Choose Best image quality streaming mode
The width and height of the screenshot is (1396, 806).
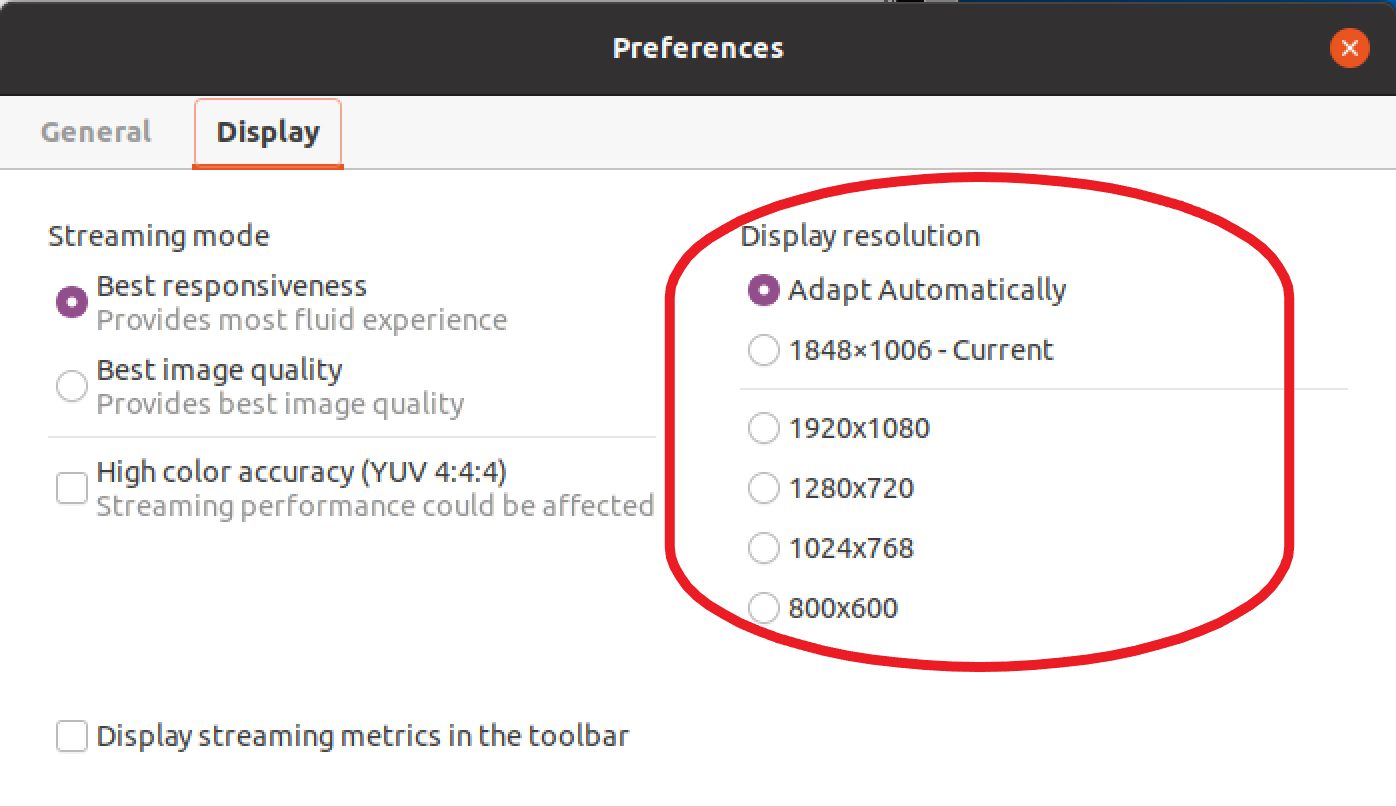[x=71, y=385]
